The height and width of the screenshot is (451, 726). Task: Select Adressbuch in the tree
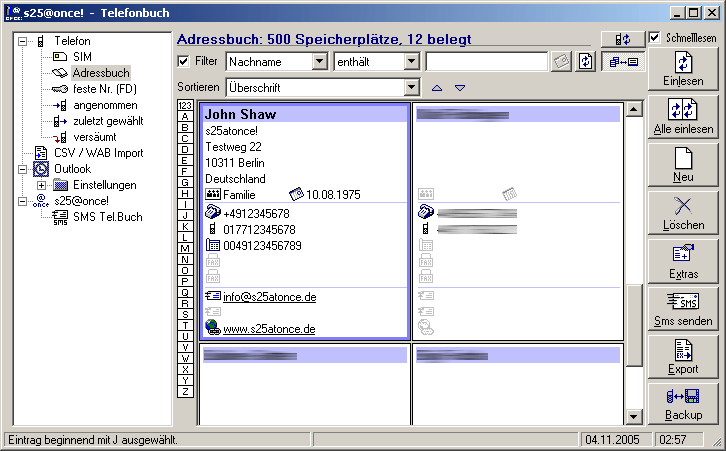click(101, 73)
